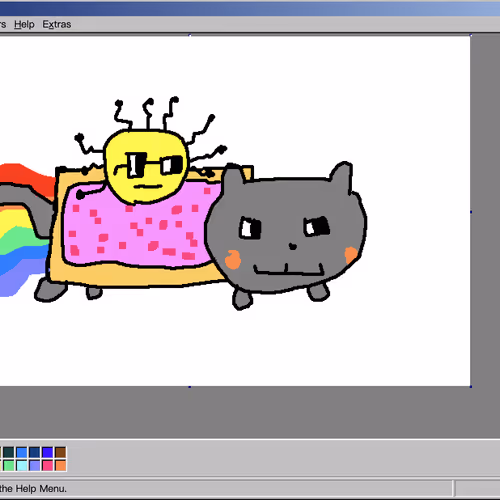Select the indigo violet-blue swatch
The image size is (500, 500).
click(47, 452)
